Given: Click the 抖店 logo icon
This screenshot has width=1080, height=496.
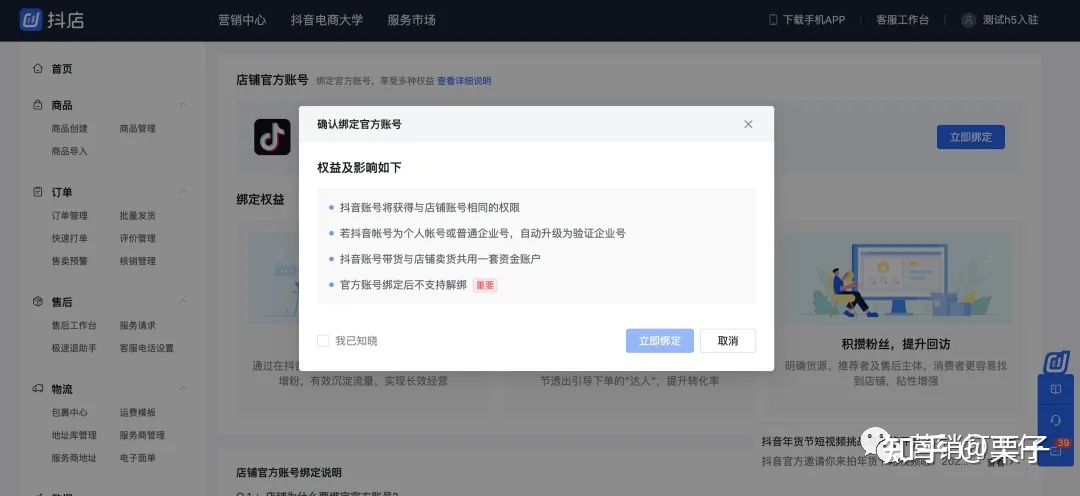Looking at the screenshot, I should (x=31, y=20).
